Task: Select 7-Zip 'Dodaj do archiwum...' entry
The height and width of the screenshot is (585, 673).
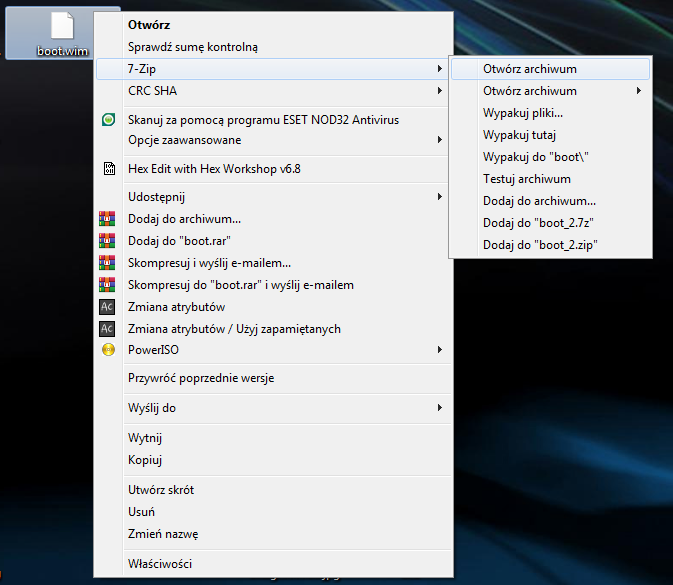Action: 550,201
